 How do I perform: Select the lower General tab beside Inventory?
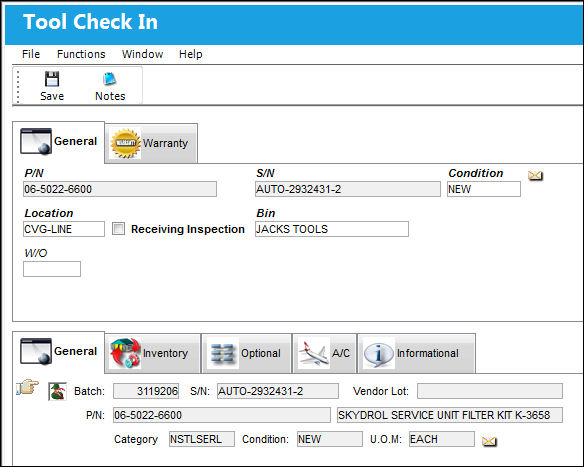58,352
